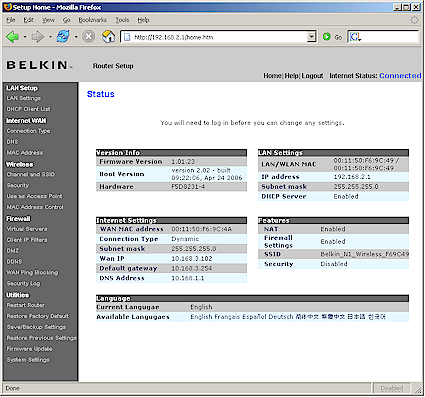Viewport: 425px width, 397px height.
Task: Click the Help link in router header
Action: [291, 76]
